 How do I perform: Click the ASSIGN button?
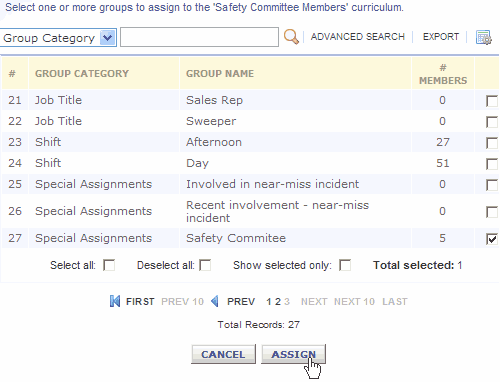tap(293, 354)
